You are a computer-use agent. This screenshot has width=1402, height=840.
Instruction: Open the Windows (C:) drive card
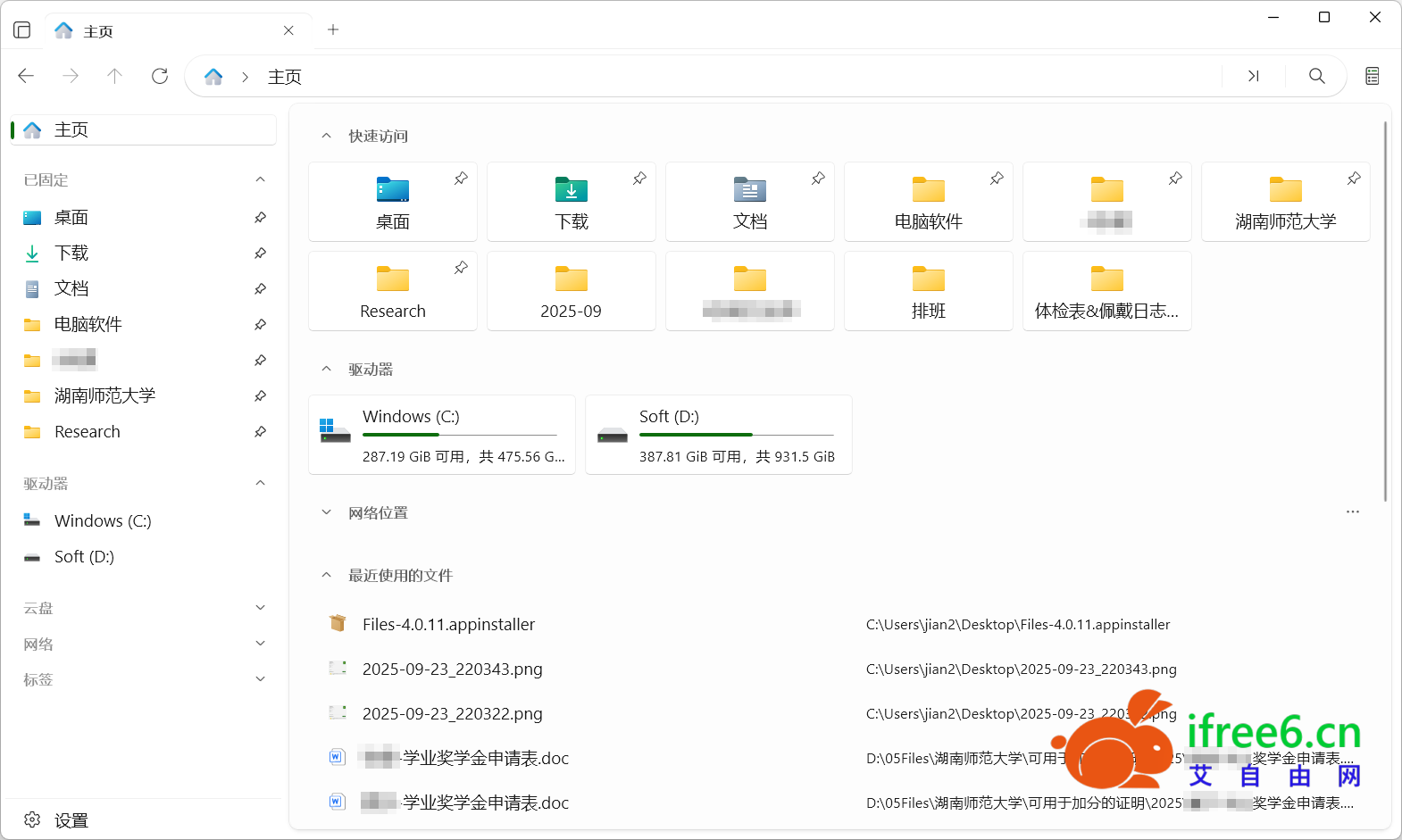pyautogui.click(x=442, y=435)
